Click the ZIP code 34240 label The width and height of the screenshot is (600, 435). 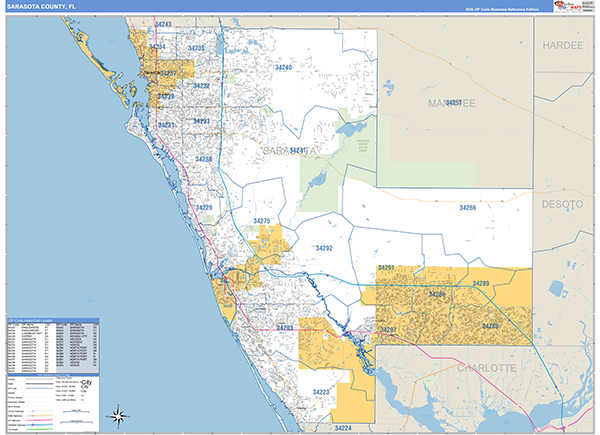pyautogui.click(x=283, y=67)
